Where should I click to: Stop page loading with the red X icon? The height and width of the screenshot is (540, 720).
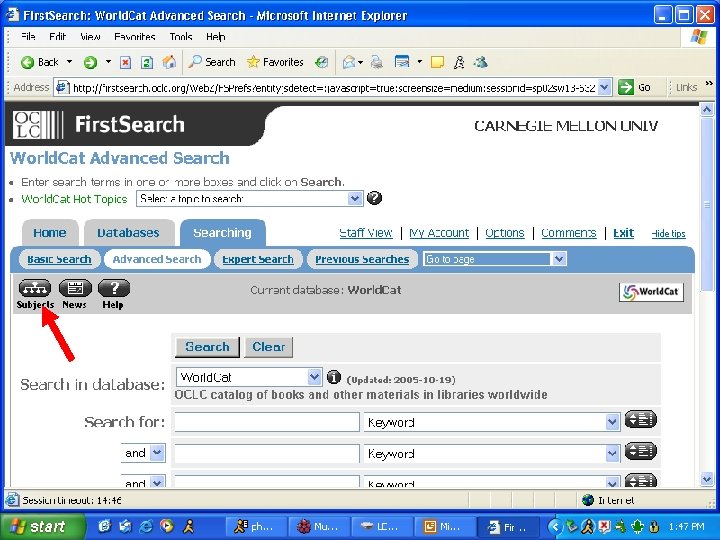coord(125,62)
